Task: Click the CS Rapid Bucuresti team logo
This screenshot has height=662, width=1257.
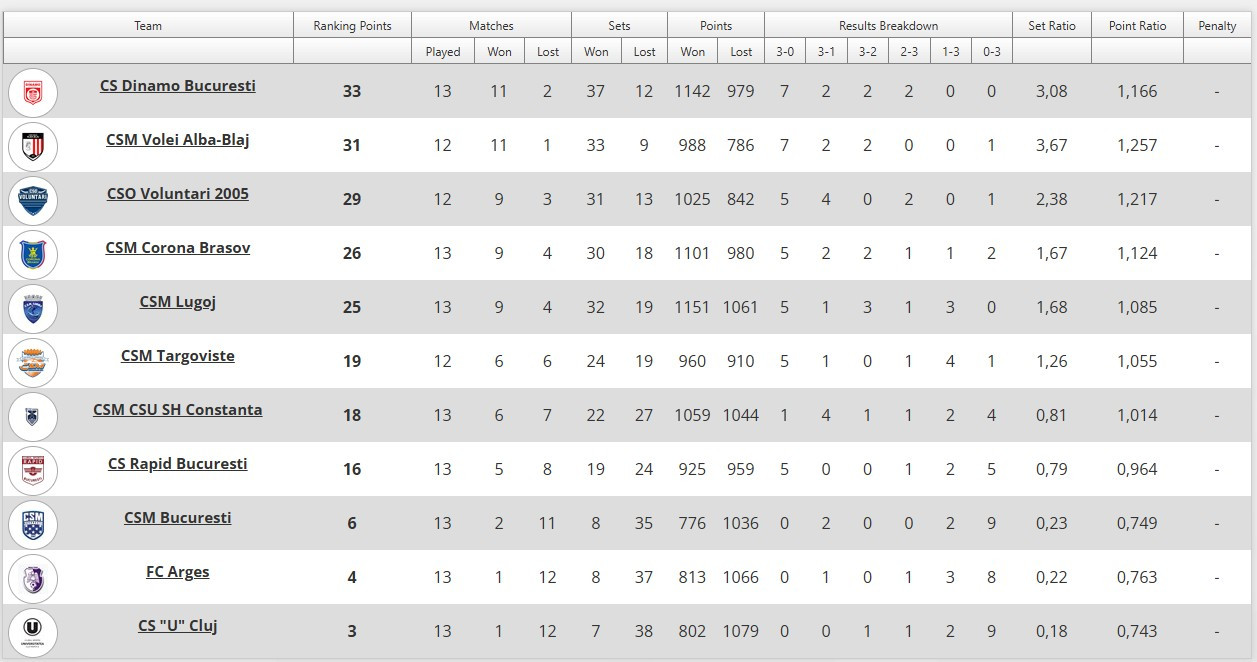Action: pyautogui.click(x=33, y=470)
